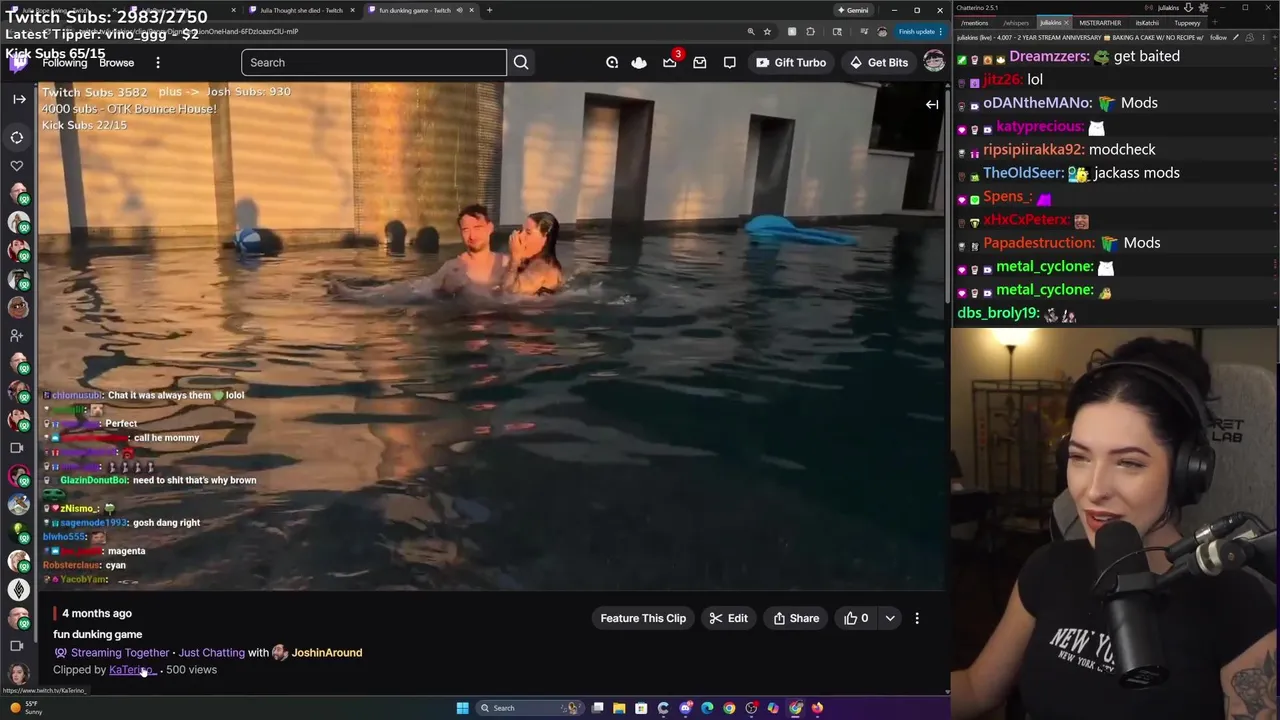
Task: Click the clip video player
Action: click(491, 336)
